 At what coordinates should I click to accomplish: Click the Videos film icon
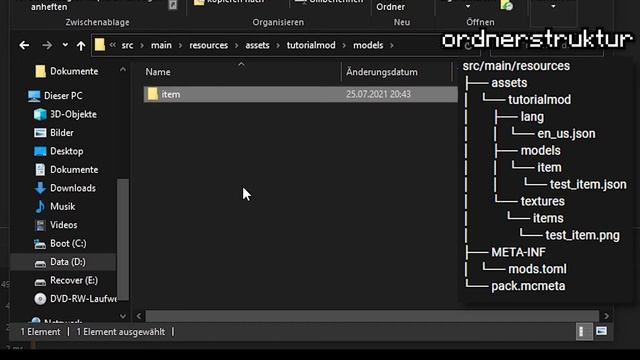40,225
